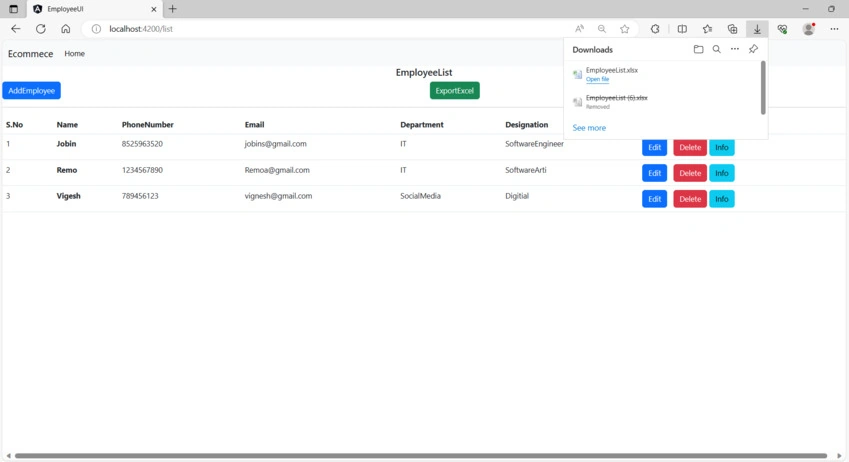Click phone number 8525963520
Image resolution: width=849 pixels, height=462 pixels.
point(142,144)
